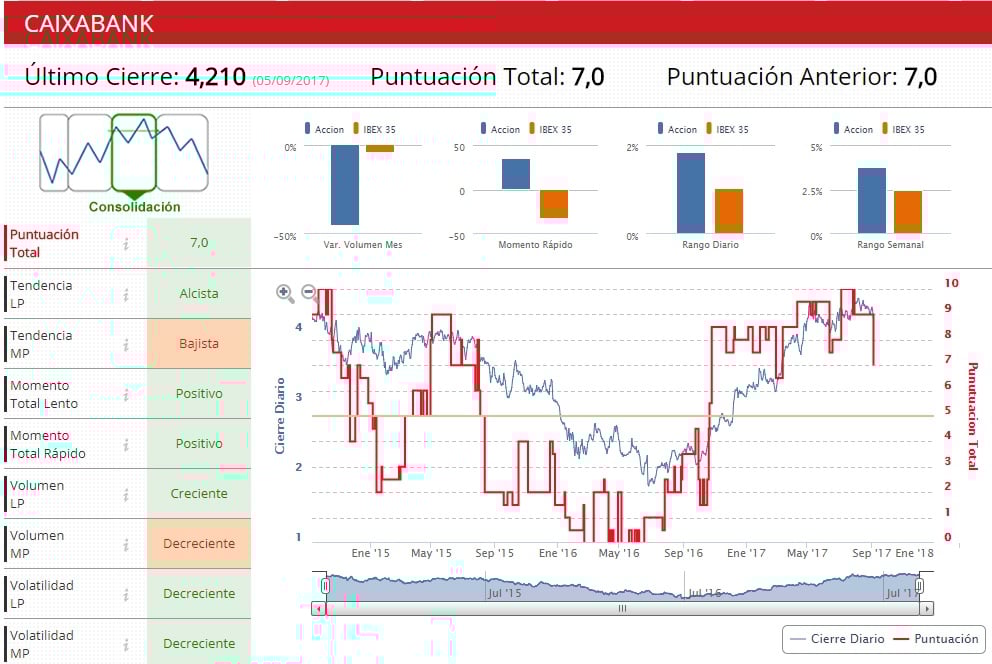
Task: Click the blue Accion bar in Var. Volumen Mes
Action: [x=345, y=185]
